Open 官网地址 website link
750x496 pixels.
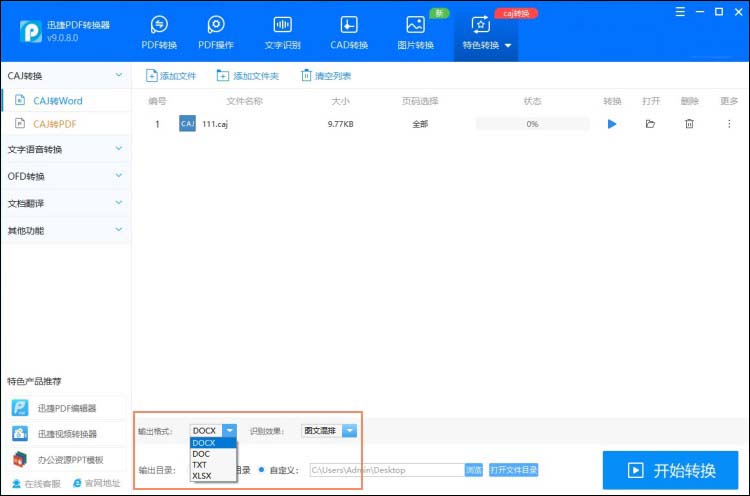point(97,483)
